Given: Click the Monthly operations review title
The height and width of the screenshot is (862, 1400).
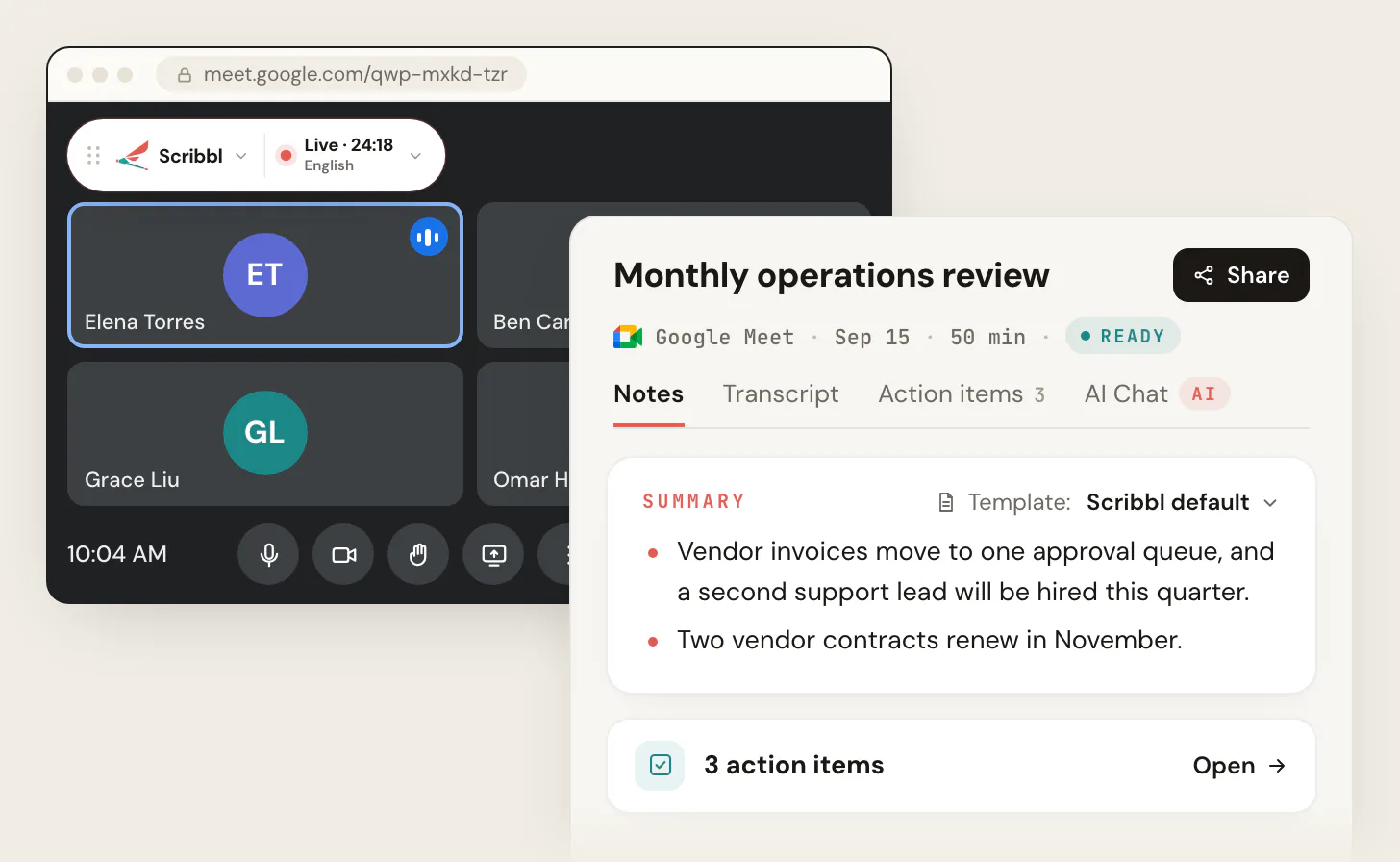Looking at the screenshot, I should 832,275.
